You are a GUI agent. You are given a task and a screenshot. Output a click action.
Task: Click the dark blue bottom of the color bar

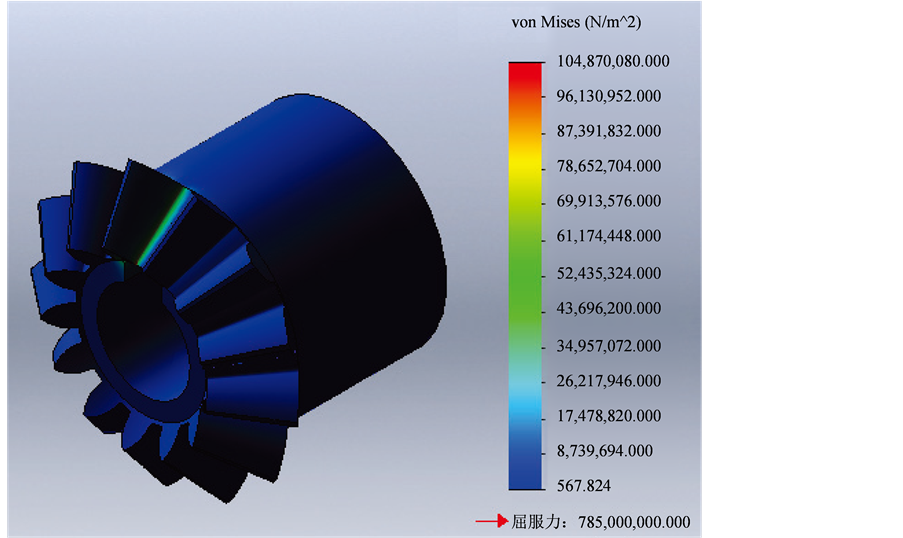pos(524,475)
